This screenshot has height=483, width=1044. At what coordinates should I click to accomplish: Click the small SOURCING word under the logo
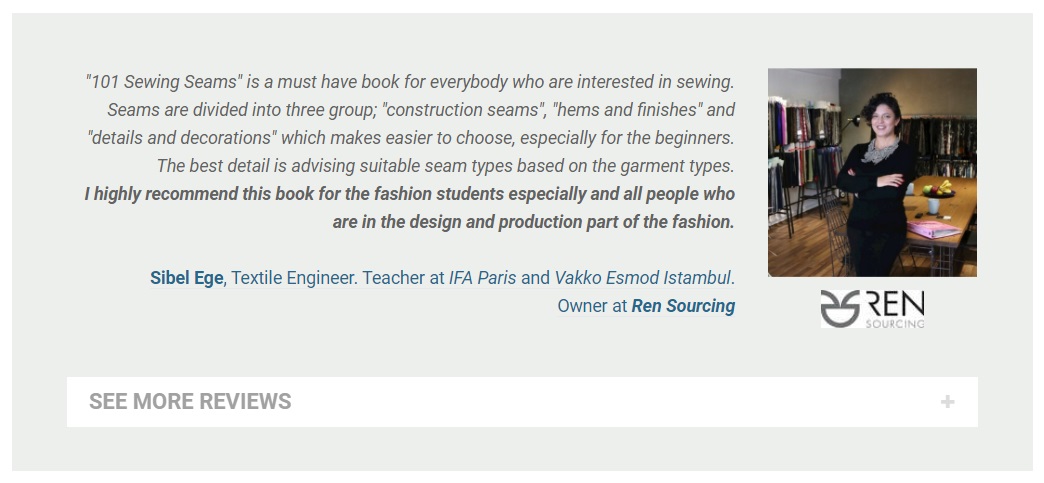(x=895, y=324)
